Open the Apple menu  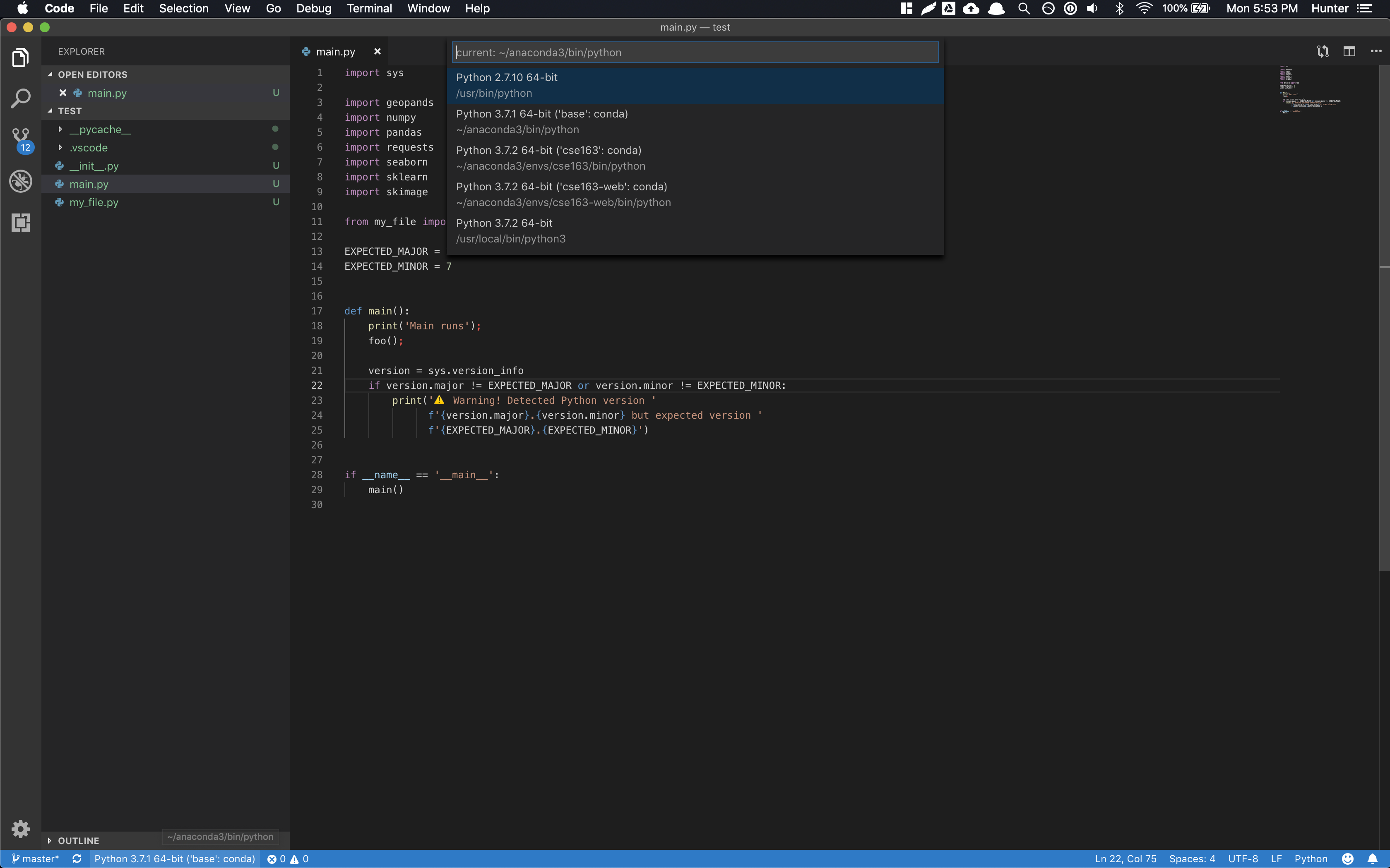point(23,8)
